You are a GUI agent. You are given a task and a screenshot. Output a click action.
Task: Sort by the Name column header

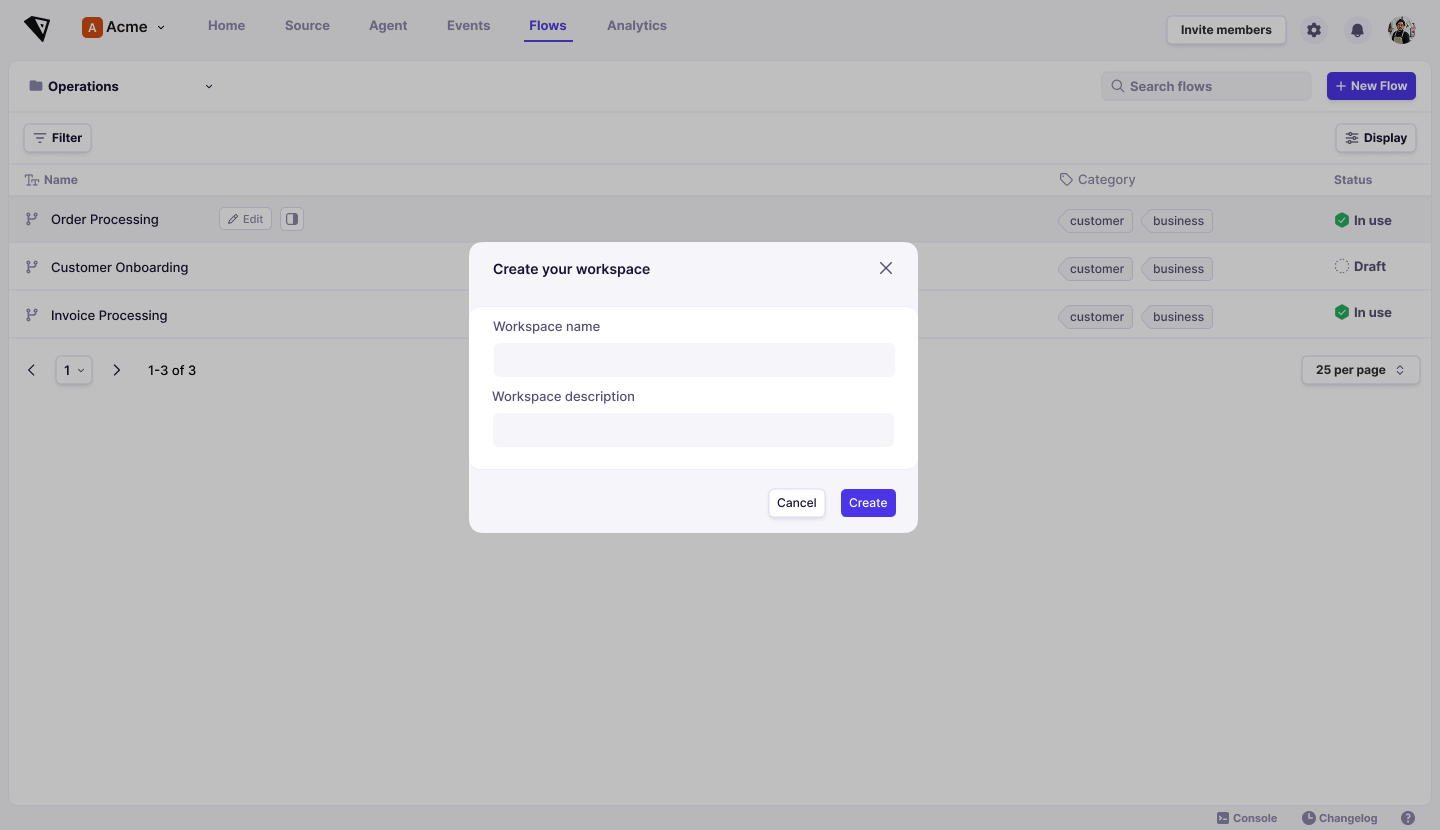click(x=52, y=180)
